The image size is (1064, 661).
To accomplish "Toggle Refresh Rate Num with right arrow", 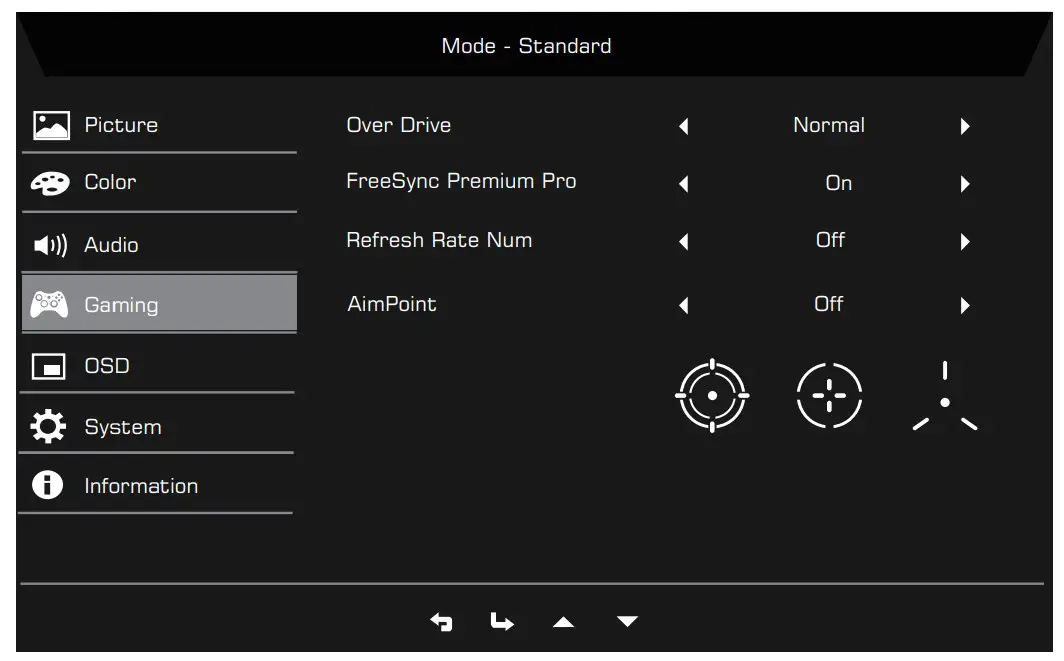I will tap(965, 242).
